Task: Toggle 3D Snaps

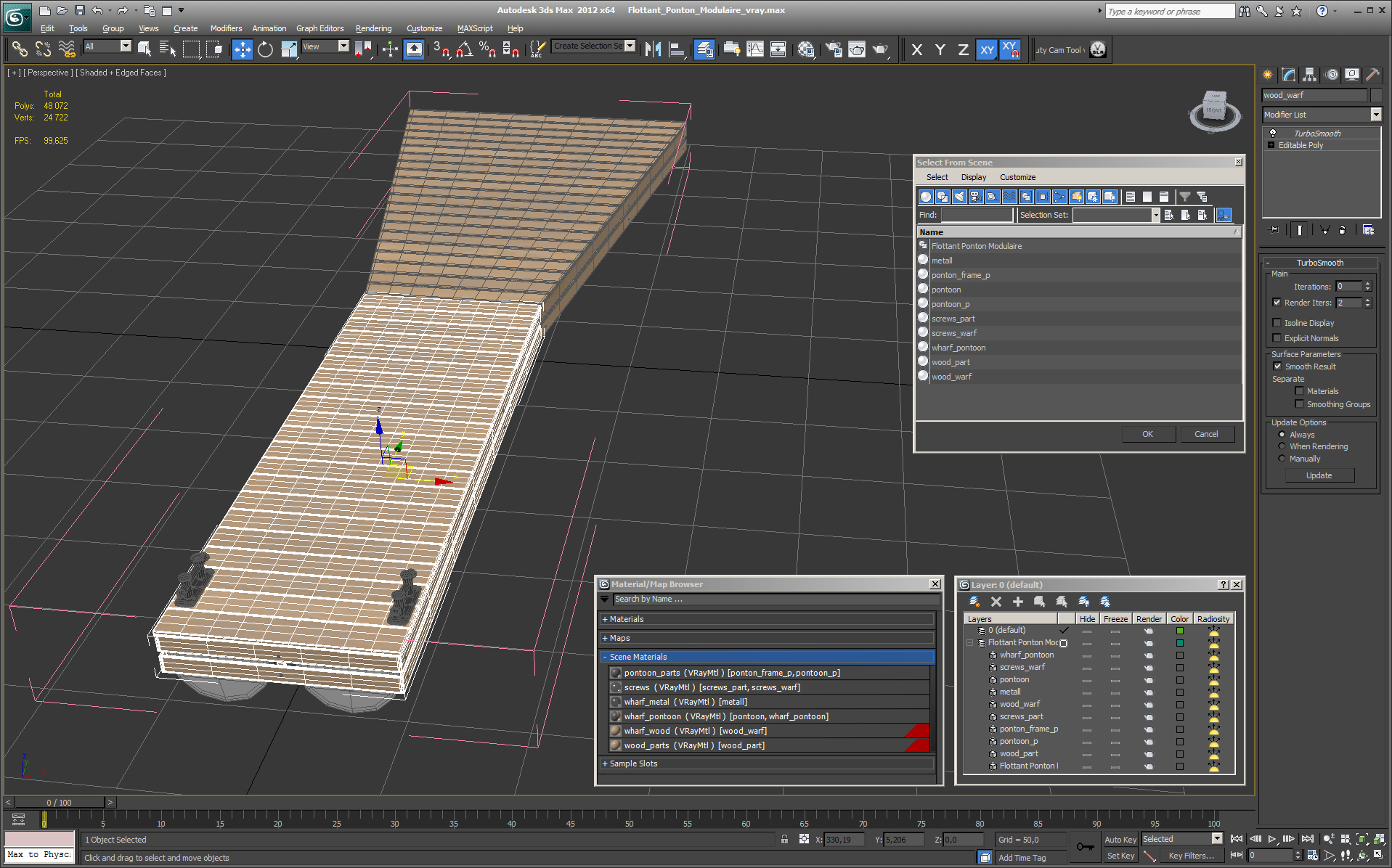Action: pos(441,49)
